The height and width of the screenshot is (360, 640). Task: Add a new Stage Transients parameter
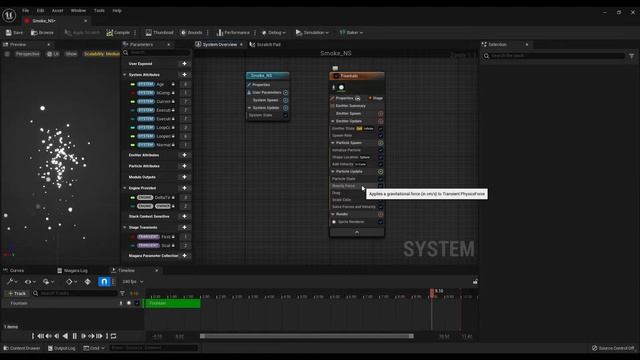[x=184, y=227]
